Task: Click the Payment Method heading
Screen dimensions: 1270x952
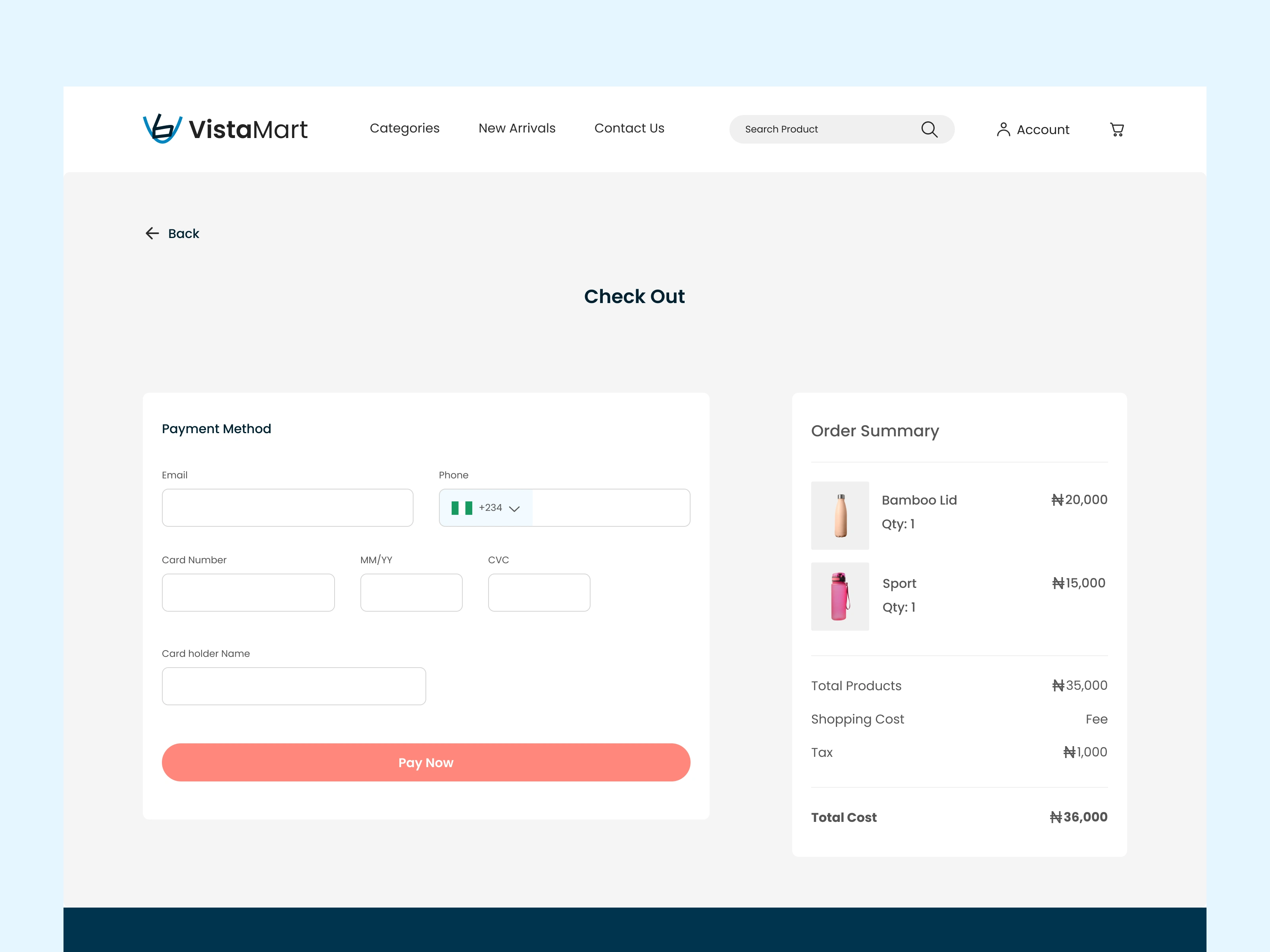Action: point(216,429)
